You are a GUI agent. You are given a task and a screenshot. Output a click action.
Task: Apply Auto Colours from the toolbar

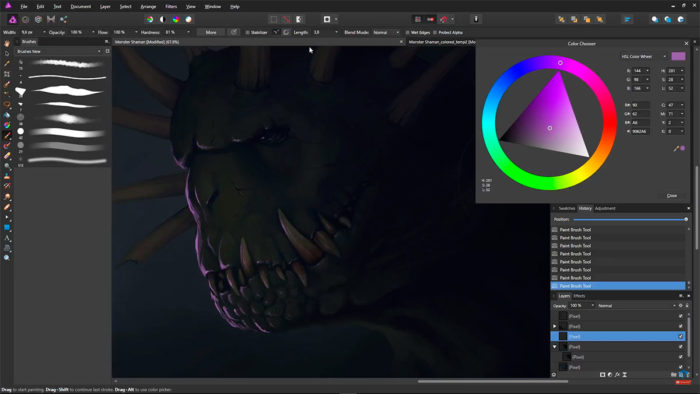click(x=176, y=20)
